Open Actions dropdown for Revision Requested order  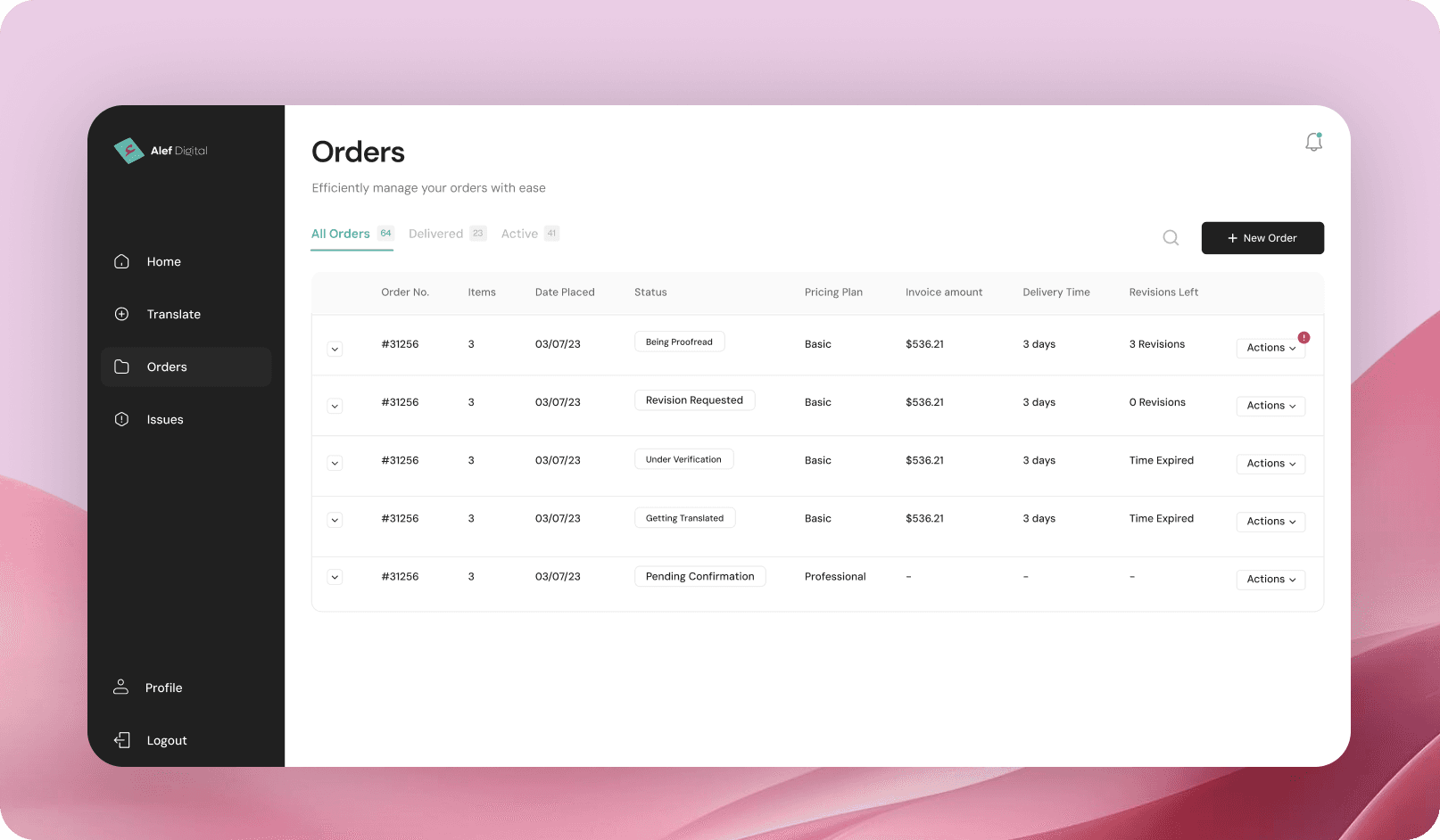[x=1270, y=406]
